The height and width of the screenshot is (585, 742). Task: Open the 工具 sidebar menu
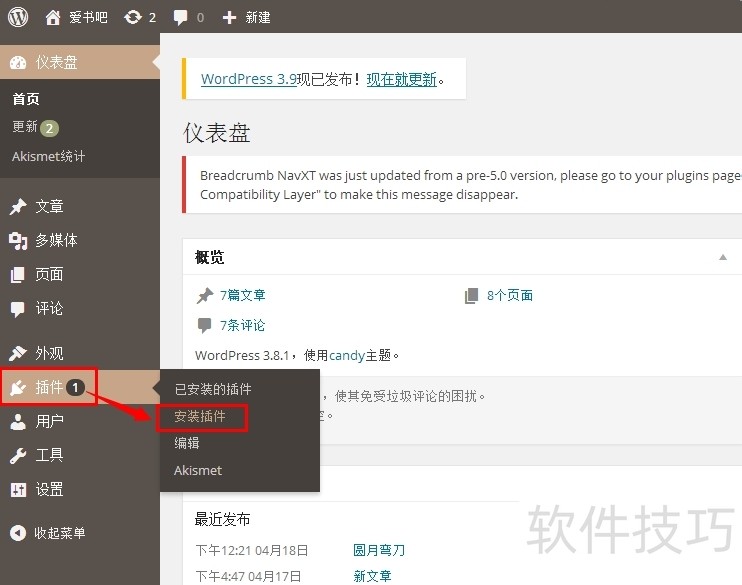[80, 455]
